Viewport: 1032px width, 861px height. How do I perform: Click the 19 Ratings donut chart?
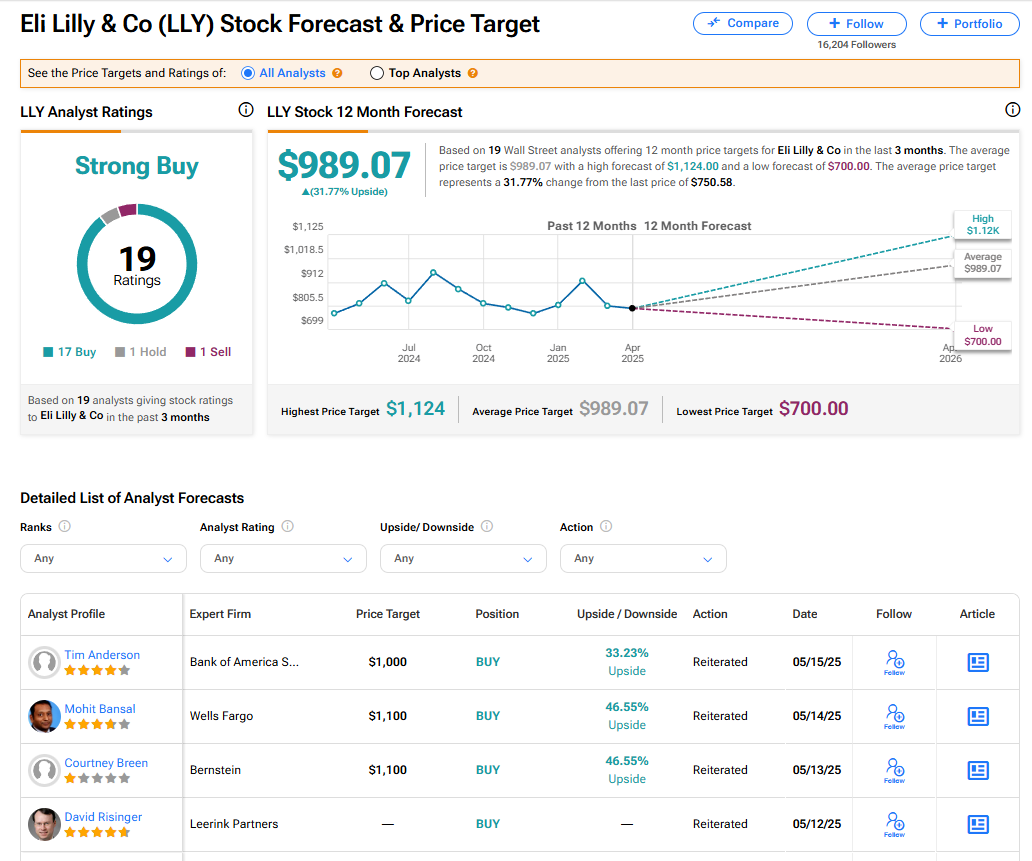(137, 264)
